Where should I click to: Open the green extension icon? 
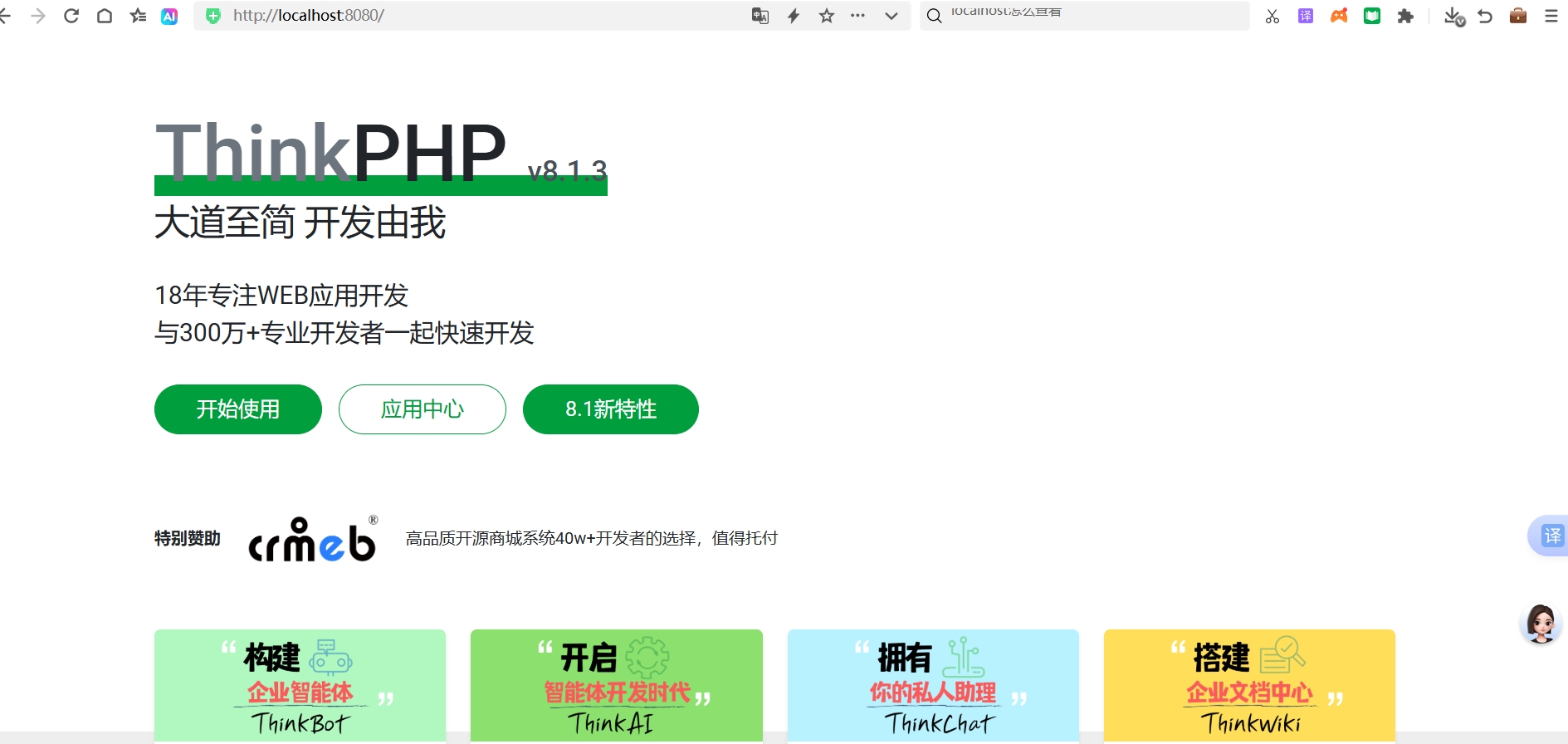pyautogui.click(x=1372, y=16)
